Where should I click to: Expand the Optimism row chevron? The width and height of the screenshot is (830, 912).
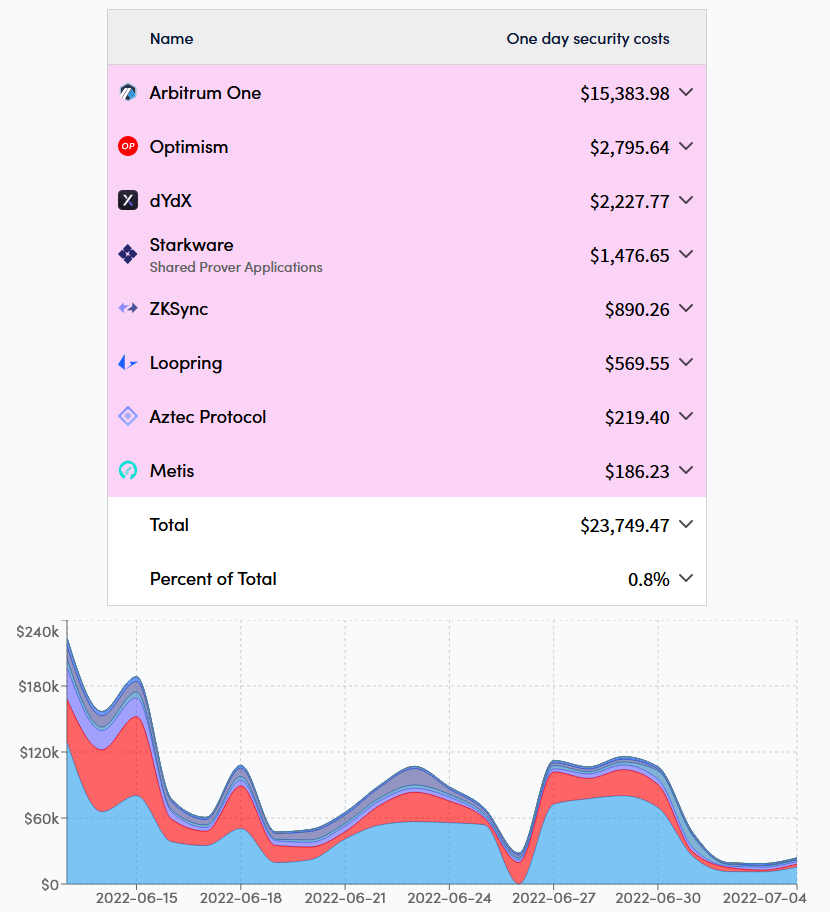click(x=686, y=146)
